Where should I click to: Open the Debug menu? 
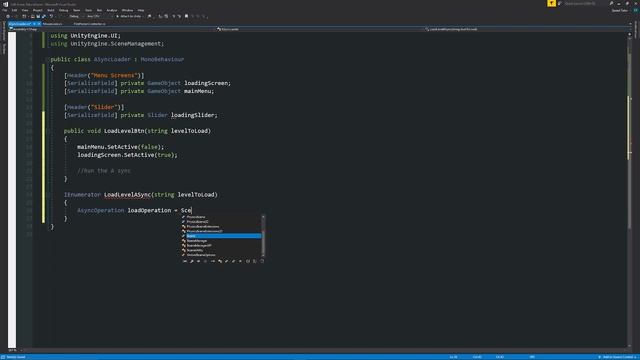[64, 10]
